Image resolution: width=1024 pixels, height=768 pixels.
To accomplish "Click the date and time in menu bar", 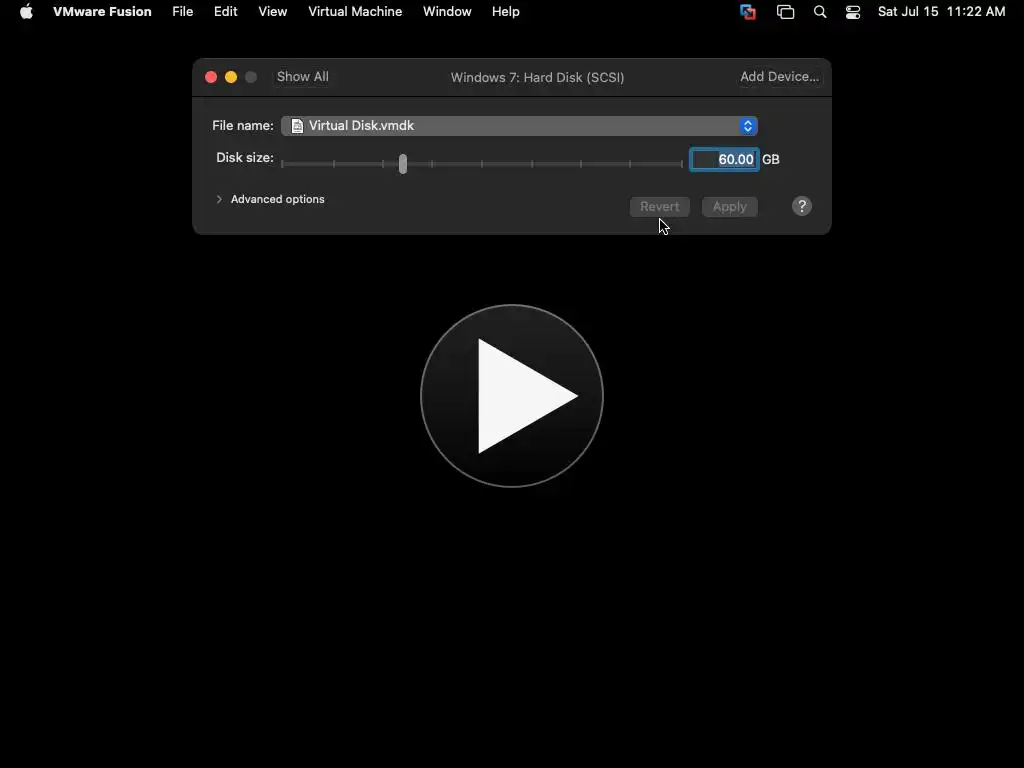I will [941, 12].
